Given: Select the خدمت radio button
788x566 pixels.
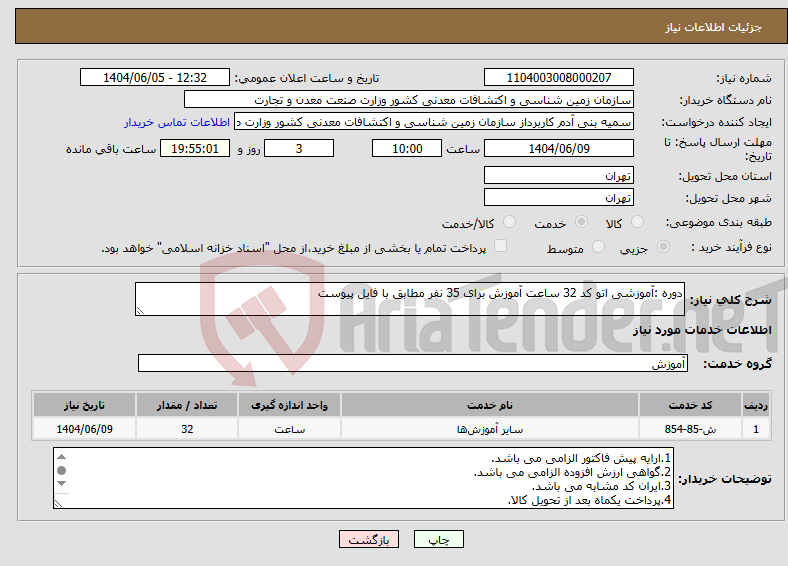Looking at the screenshot, I should point(581,222).
